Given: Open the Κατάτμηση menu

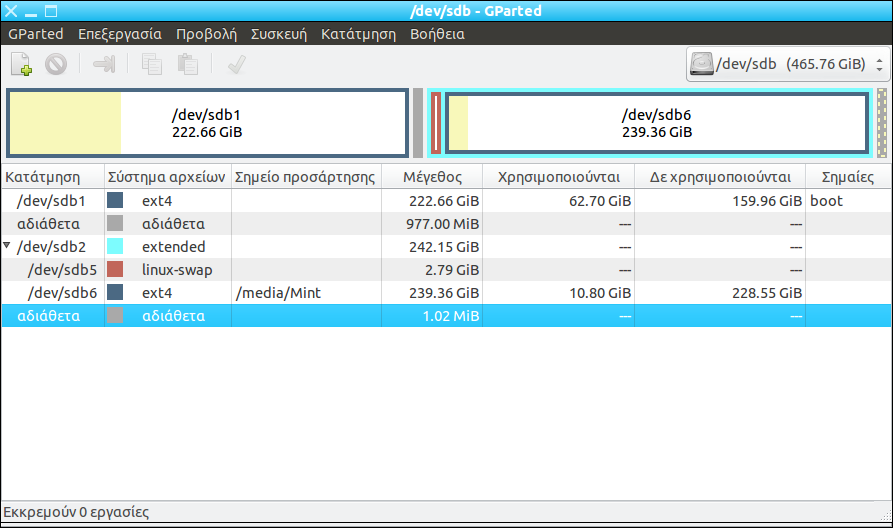Looking at the screenshot, I should pyautogui.click(x=358, y=34).
